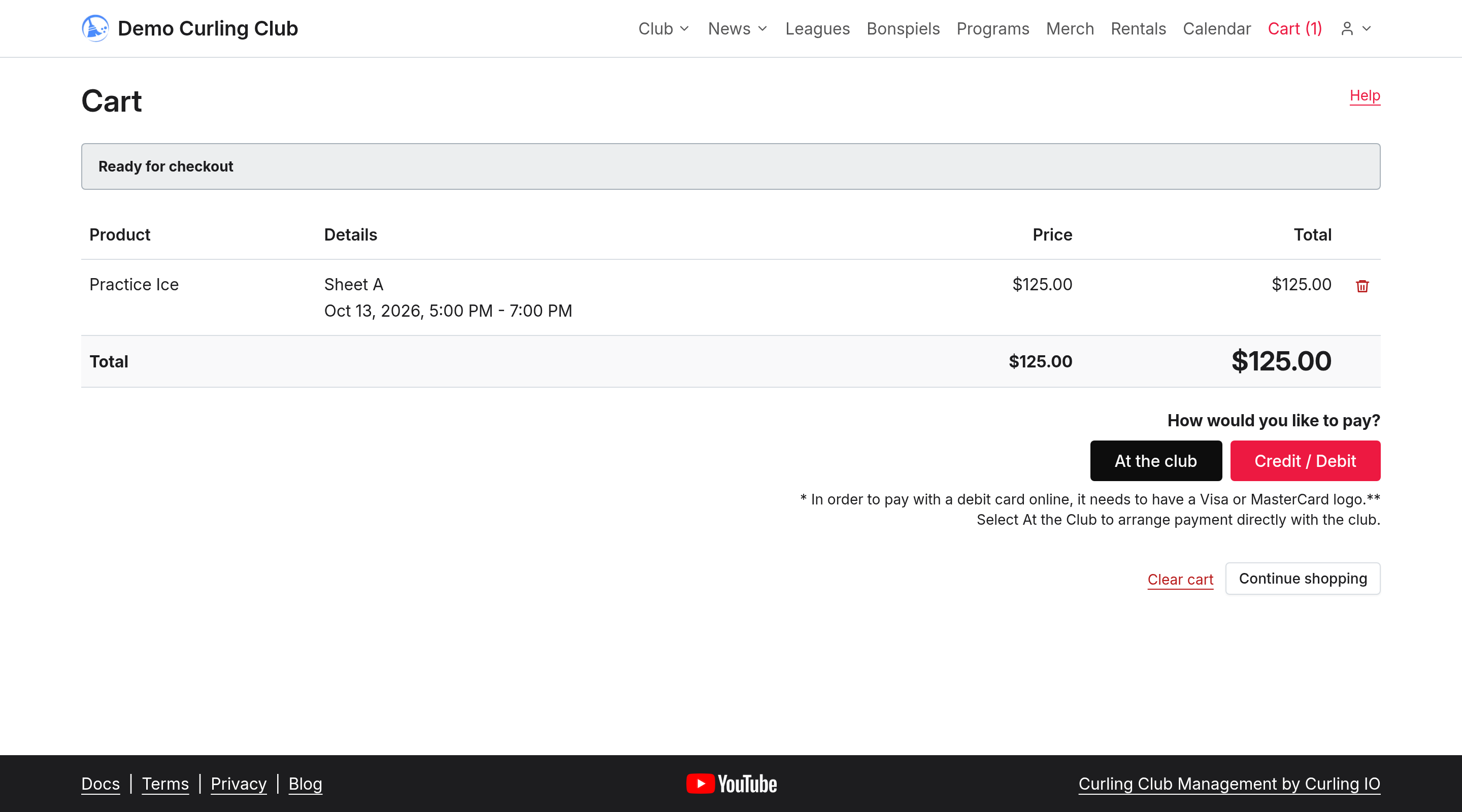The height and width of the screenshot is (812, 1462).
Task: Open the Terms footer link
Action: (x=165, y=784)
